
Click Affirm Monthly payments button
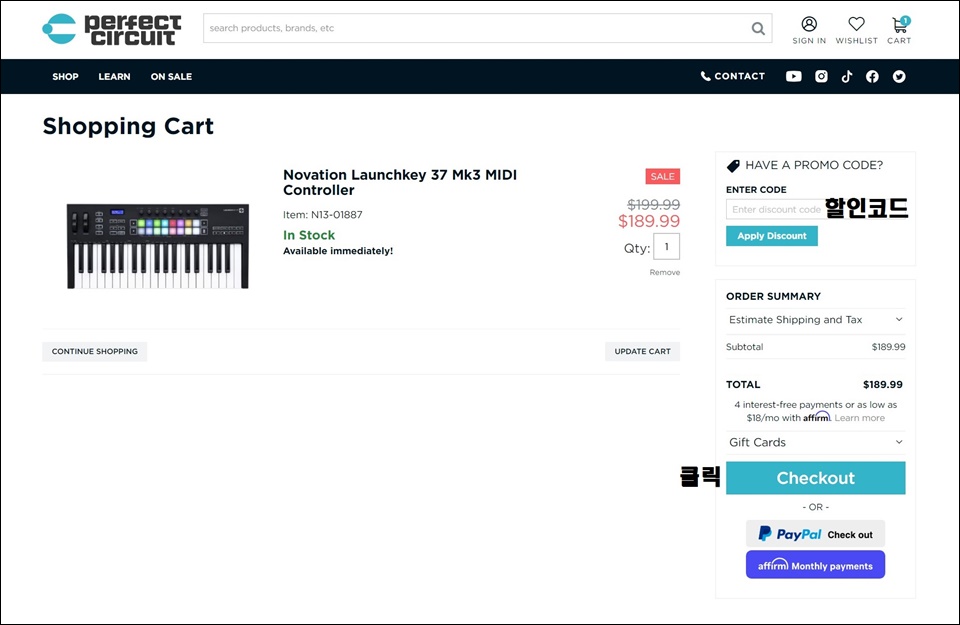[x=816, y=564]
